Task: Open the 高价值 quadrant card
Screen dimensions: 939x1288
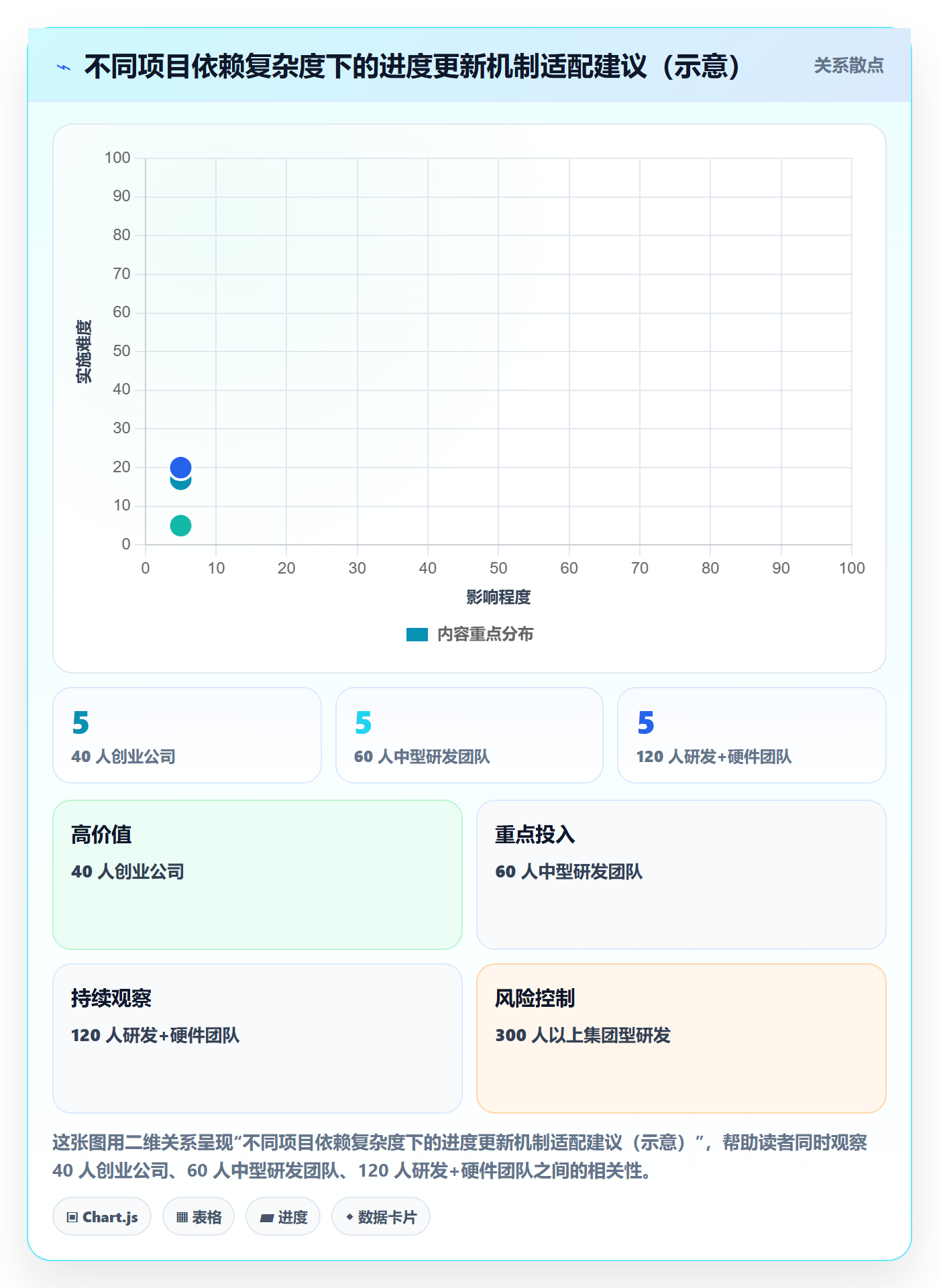Action: [258, 875]
